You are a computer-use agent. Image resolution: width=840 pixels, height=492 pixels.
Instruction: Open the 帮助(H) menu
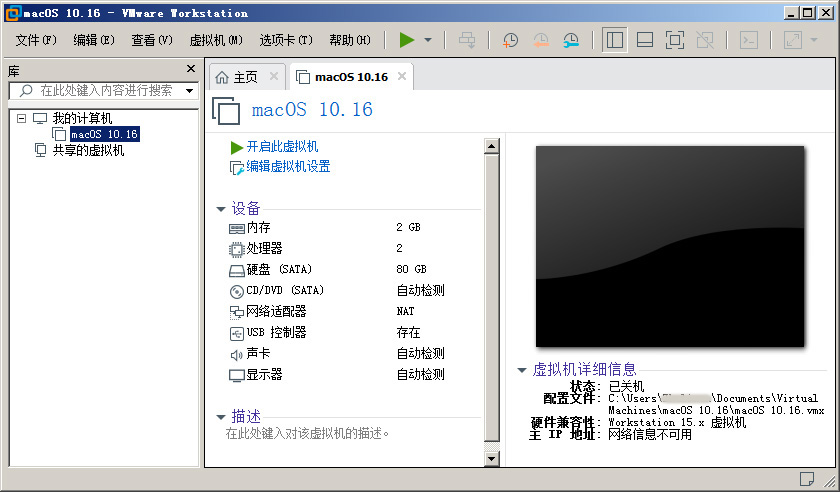[350, 40]
